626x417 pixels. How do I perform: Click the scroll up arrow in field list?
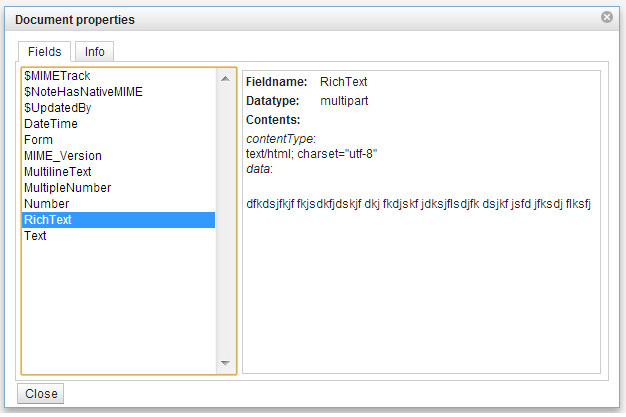(x=225, y=79)
